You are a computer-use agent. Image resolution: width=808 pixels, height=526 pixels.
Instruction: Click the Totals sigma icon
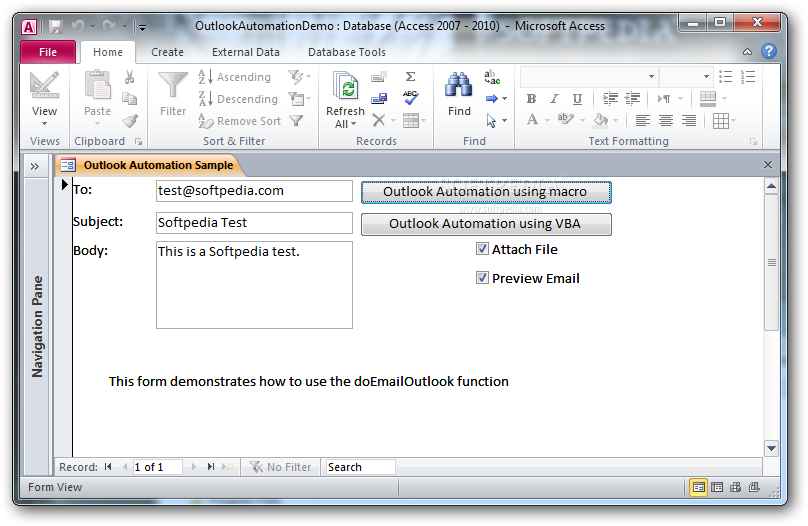pos(410,77)
